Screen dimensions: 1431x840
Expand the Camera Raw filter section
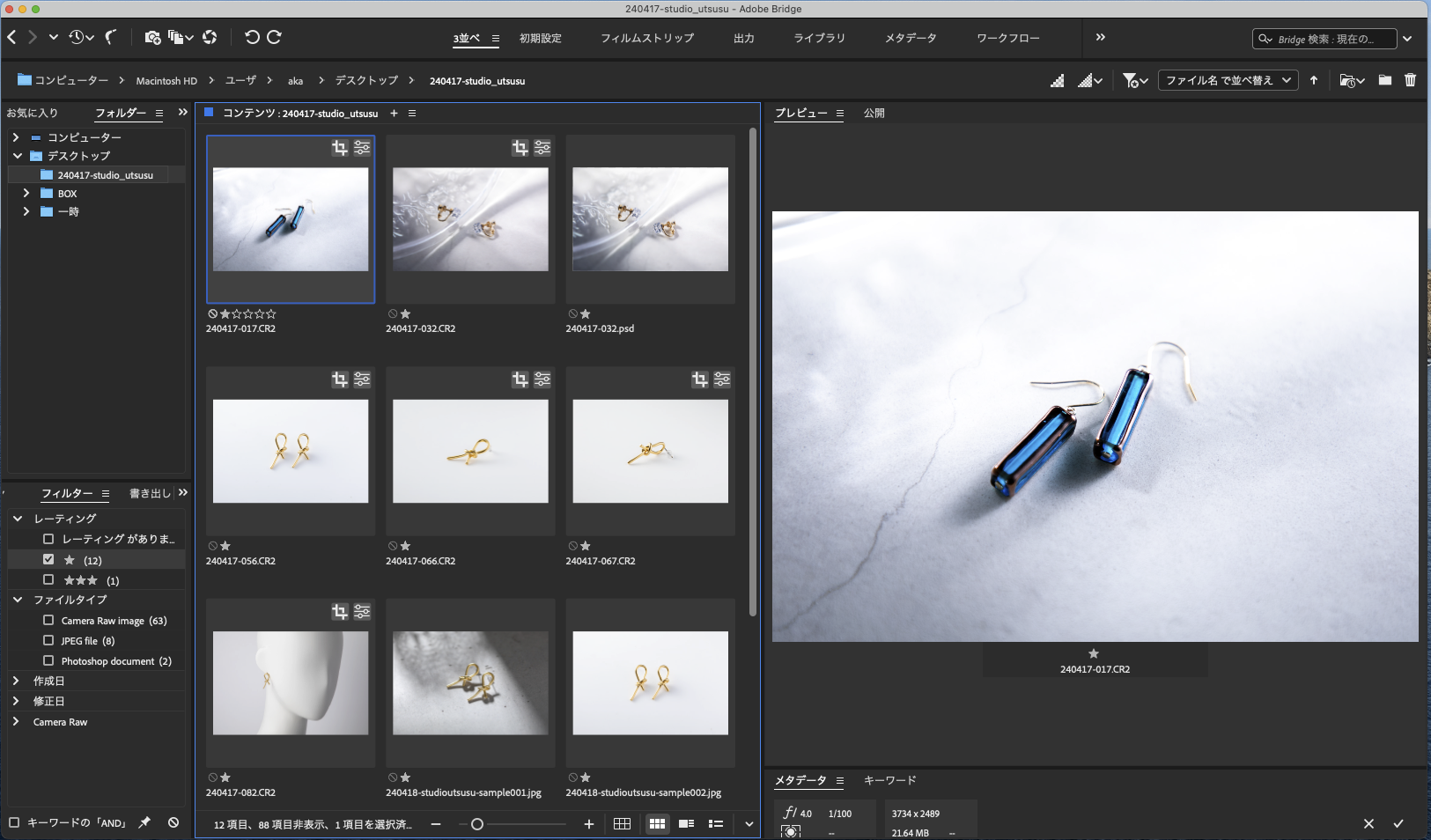[x=16, y=721]
